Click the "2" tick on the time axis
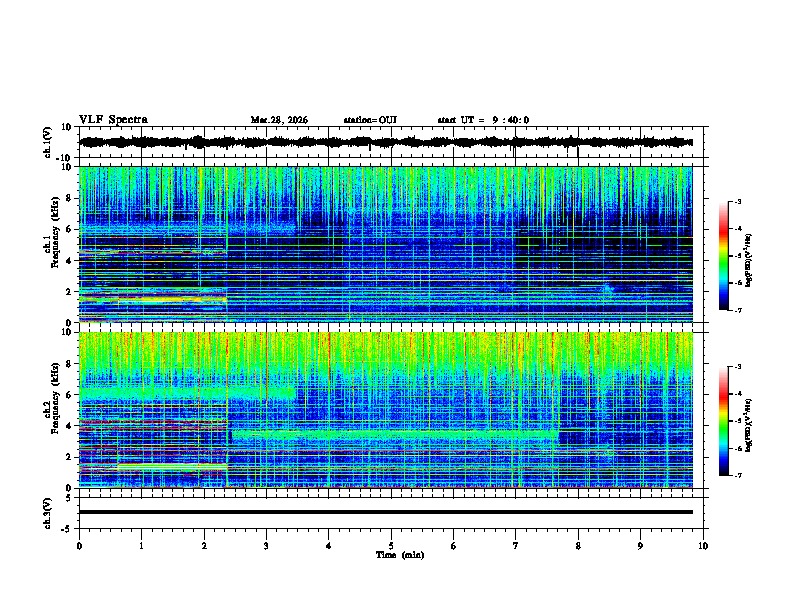 [x=204, y=546]
